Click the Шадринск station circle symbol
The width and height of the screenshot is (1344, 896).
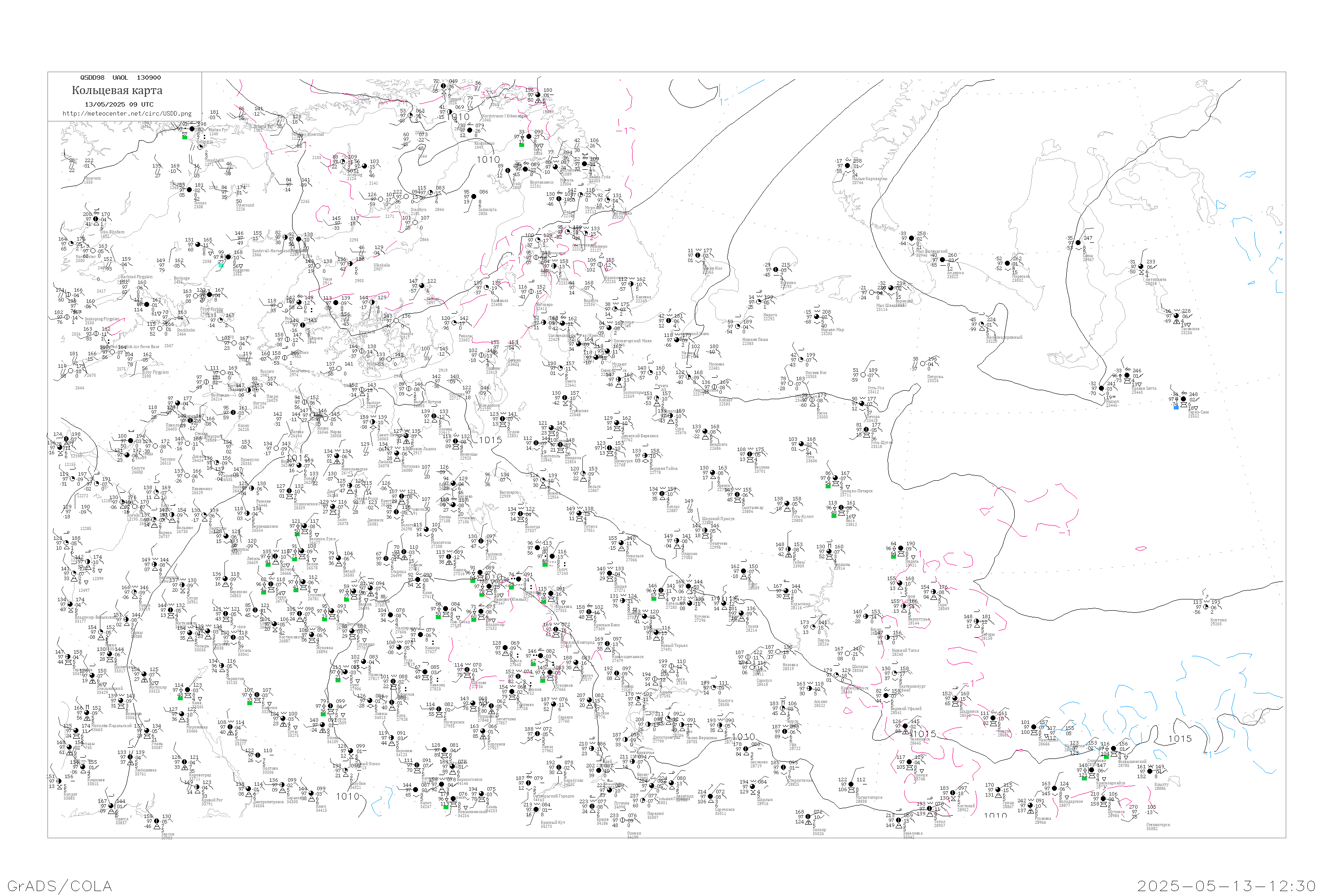click(x=956, y=698)
